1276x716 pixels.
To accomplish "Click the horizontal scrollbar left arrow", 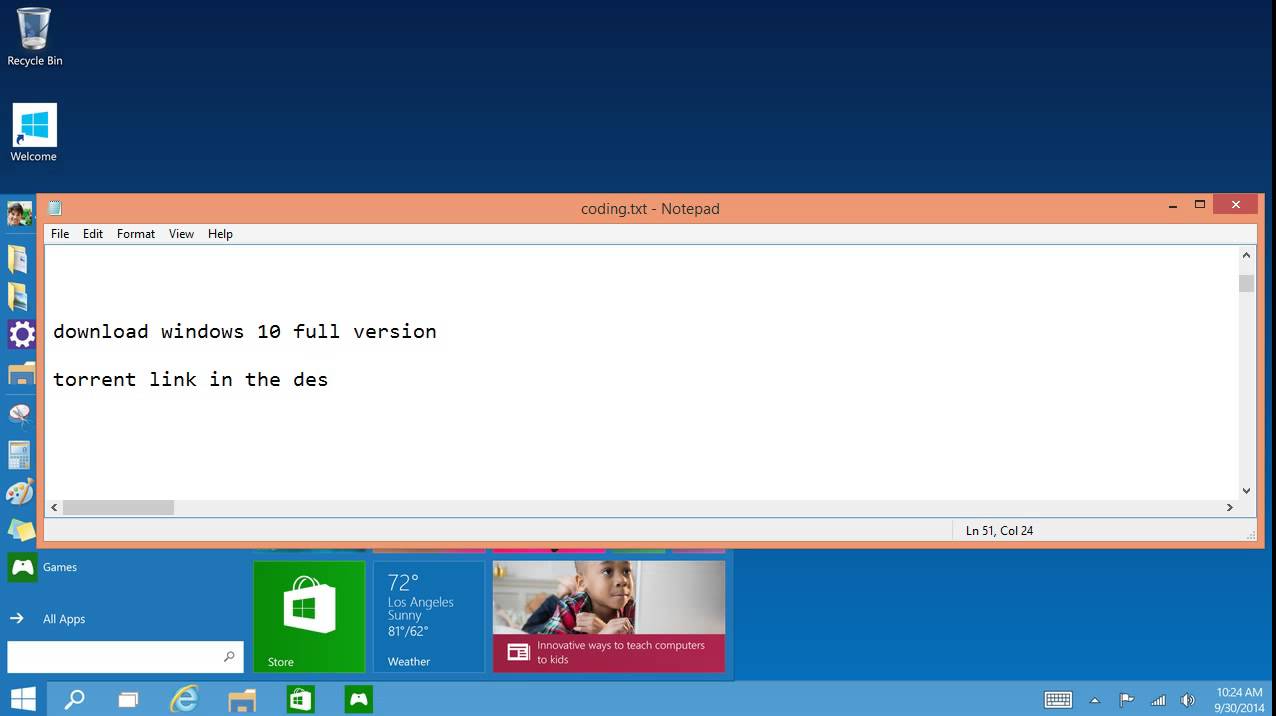I will tap(54, 508).
